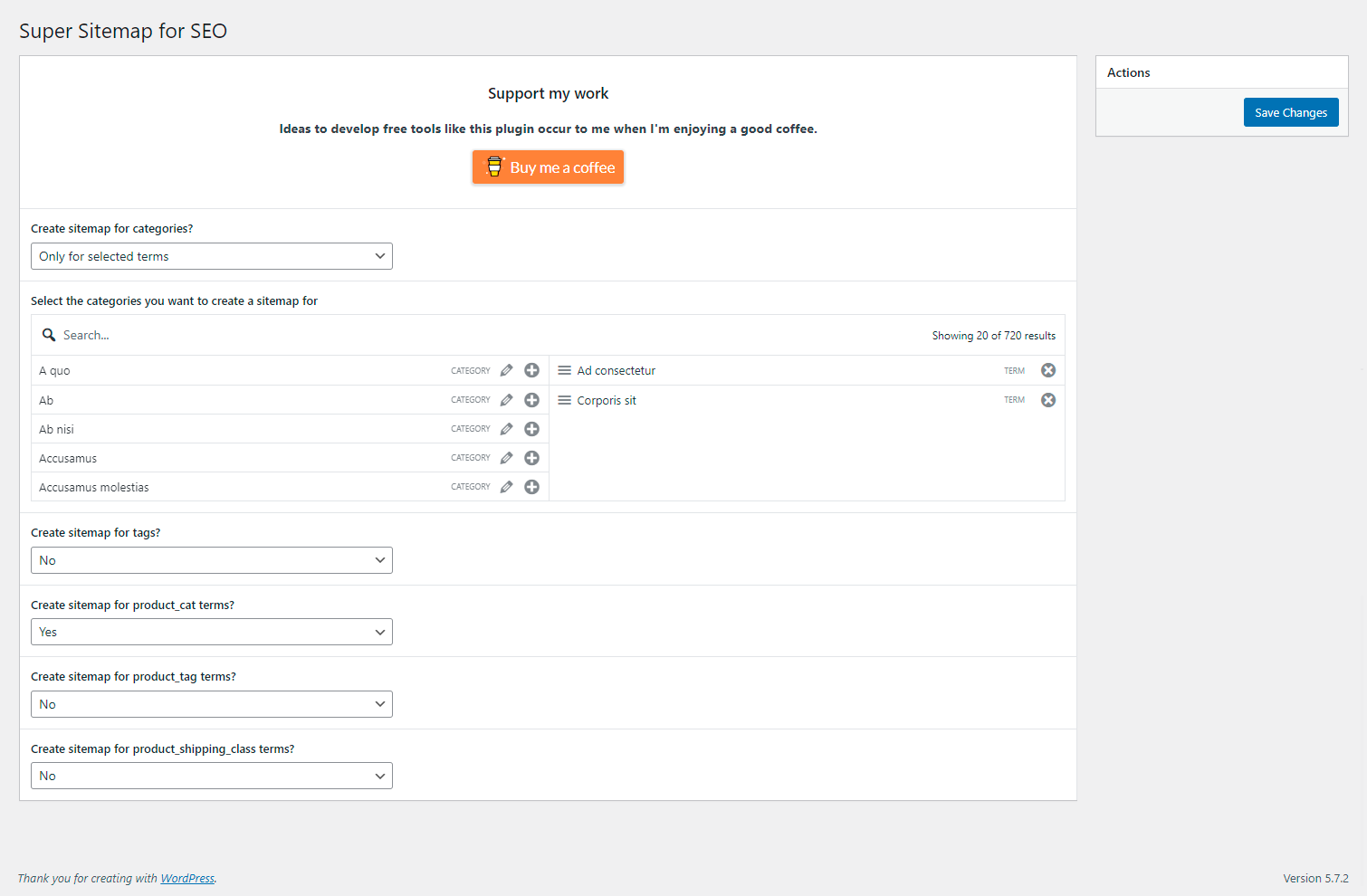Open the "Create sitemap for tags" dropdown
The height and width of the screenshot is (896, 1367).
pos(211,560)
